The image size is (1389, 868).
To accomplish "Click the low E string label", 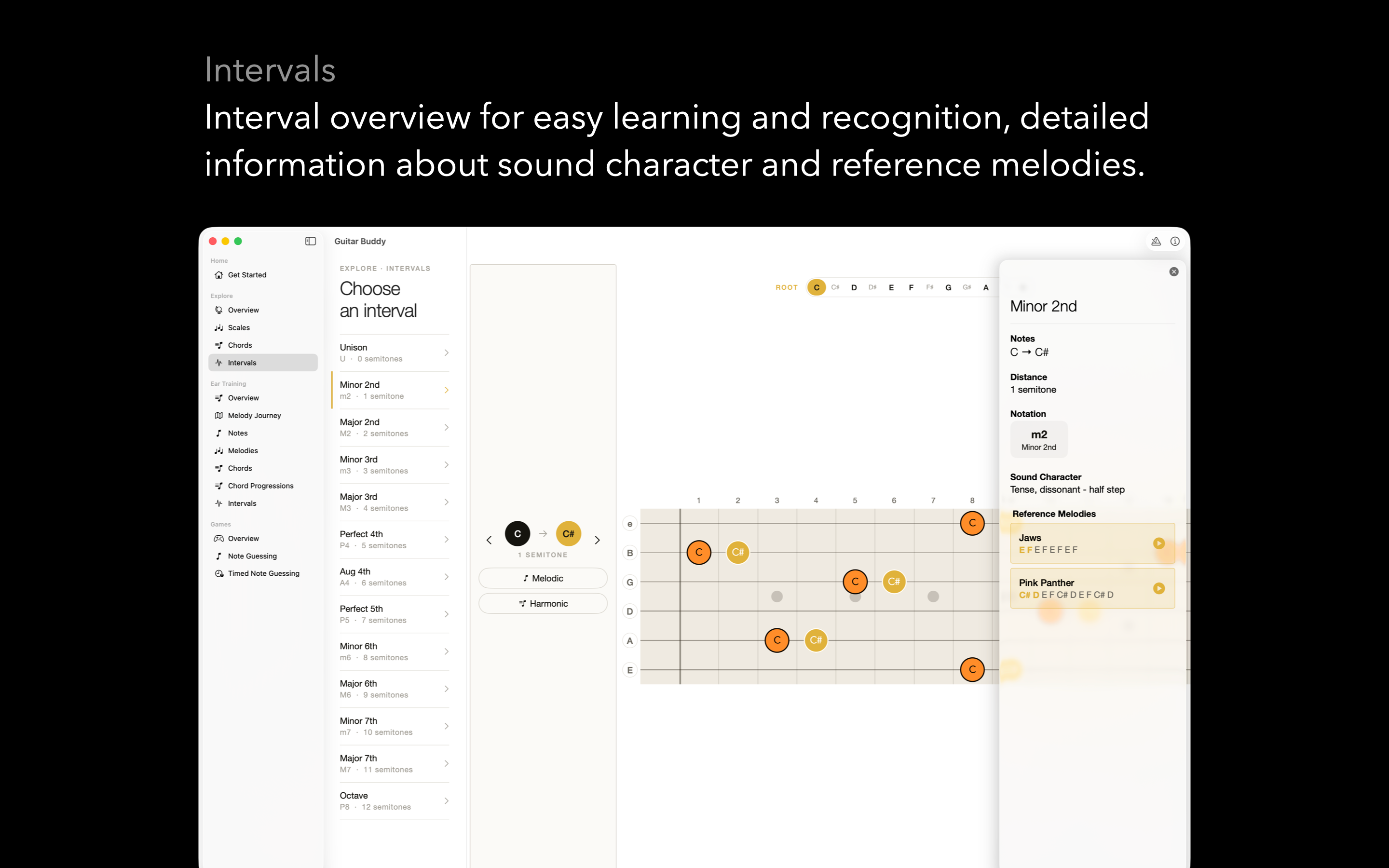I will click(630, 670).
